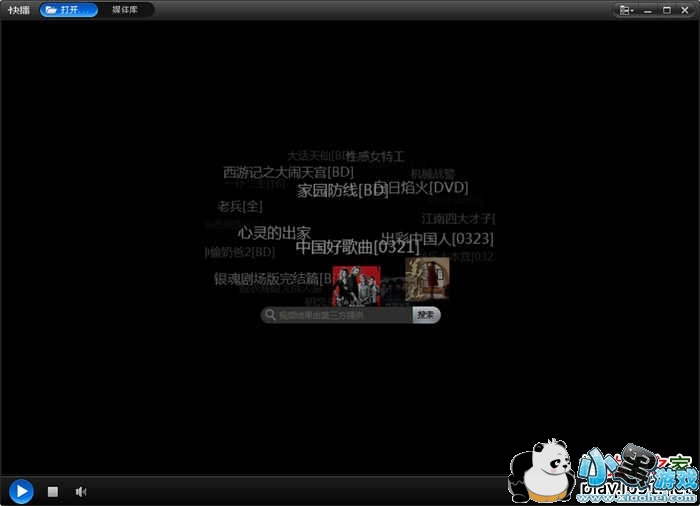Open 家园防线[BD] title link

342,191
